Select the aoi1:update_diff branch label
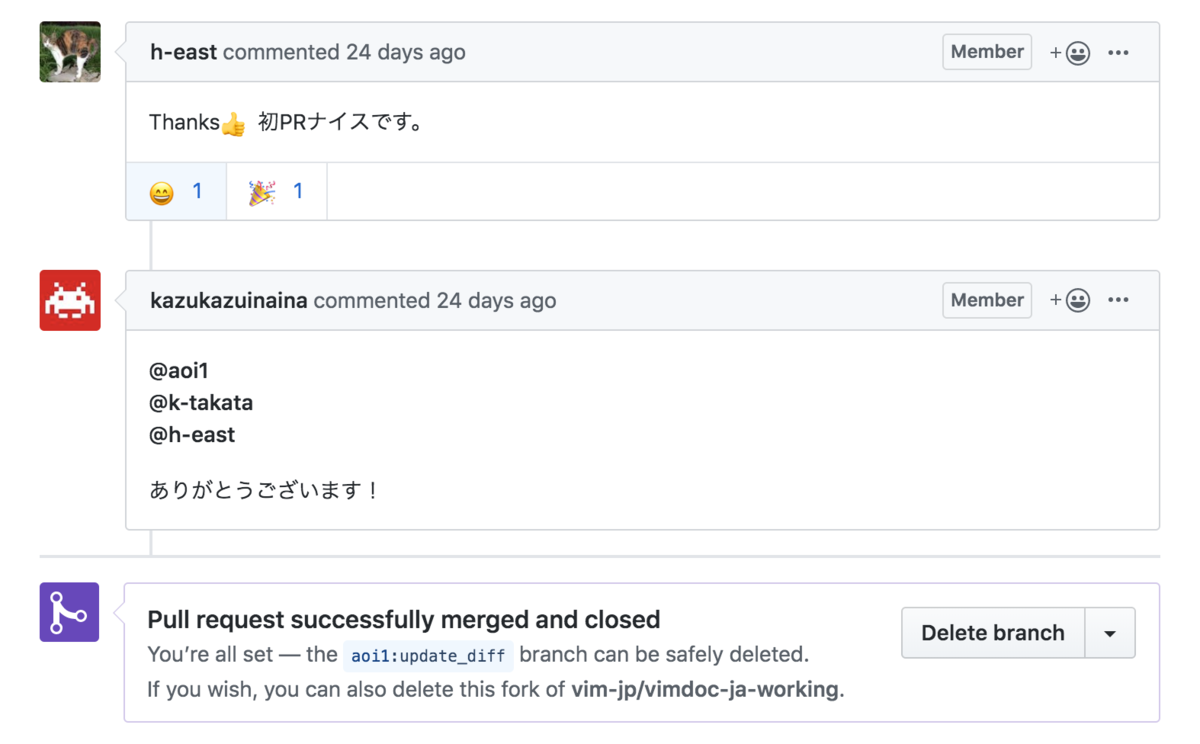The width and height of the screenshot is (1200, 744). point(428,656)
